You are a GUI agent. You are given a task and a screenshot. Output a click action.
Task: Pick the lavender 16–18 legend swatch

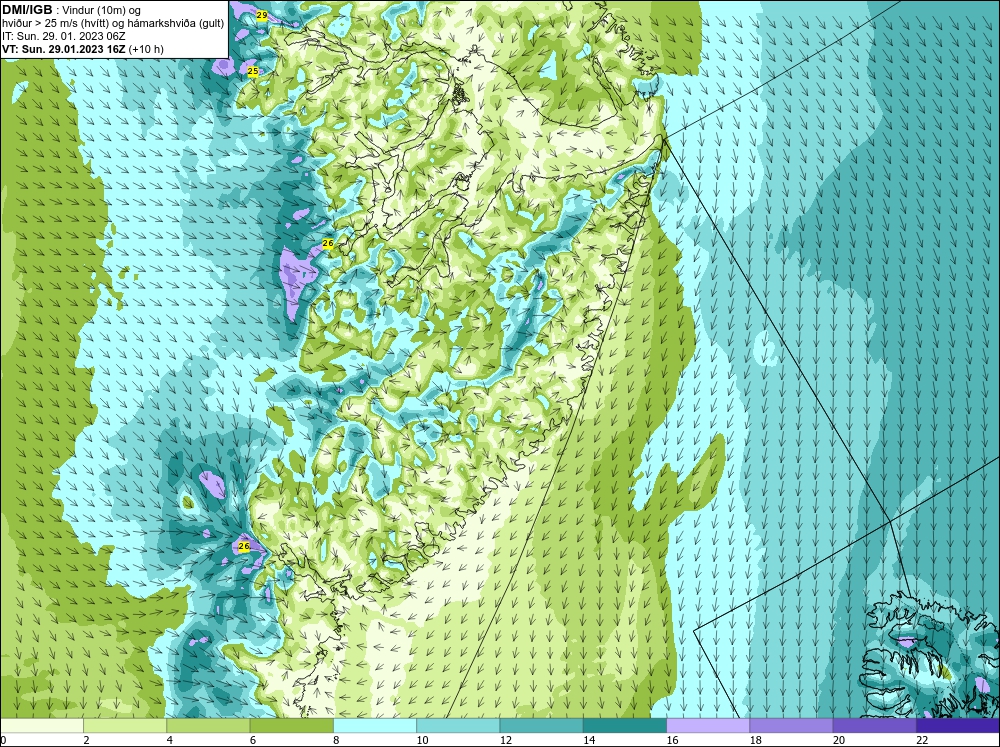(x=708, y=726)
